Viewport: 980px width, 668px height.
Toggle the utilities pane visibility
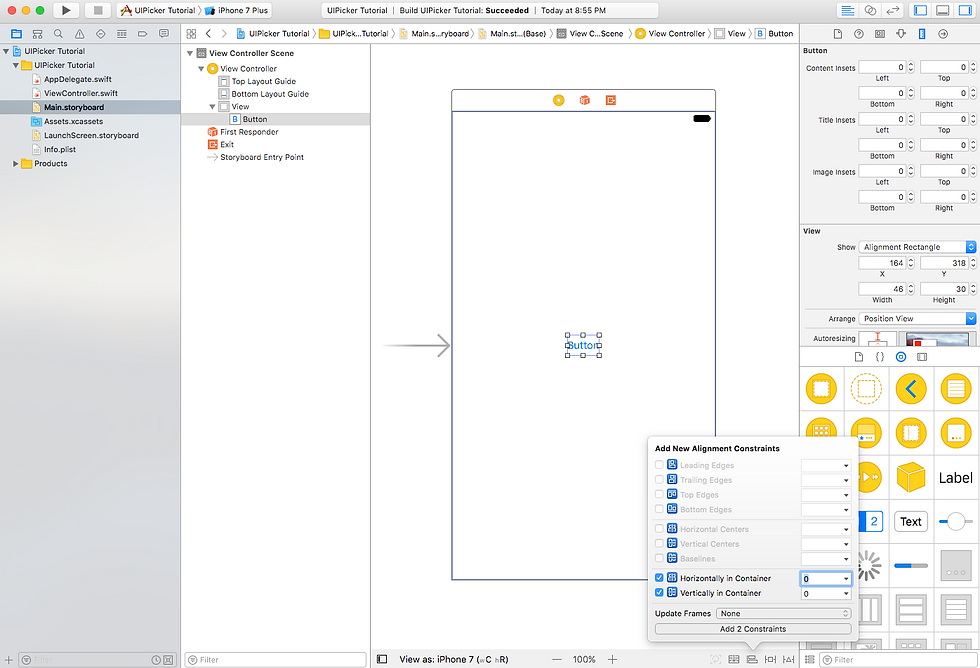click(x=966, y=10)
